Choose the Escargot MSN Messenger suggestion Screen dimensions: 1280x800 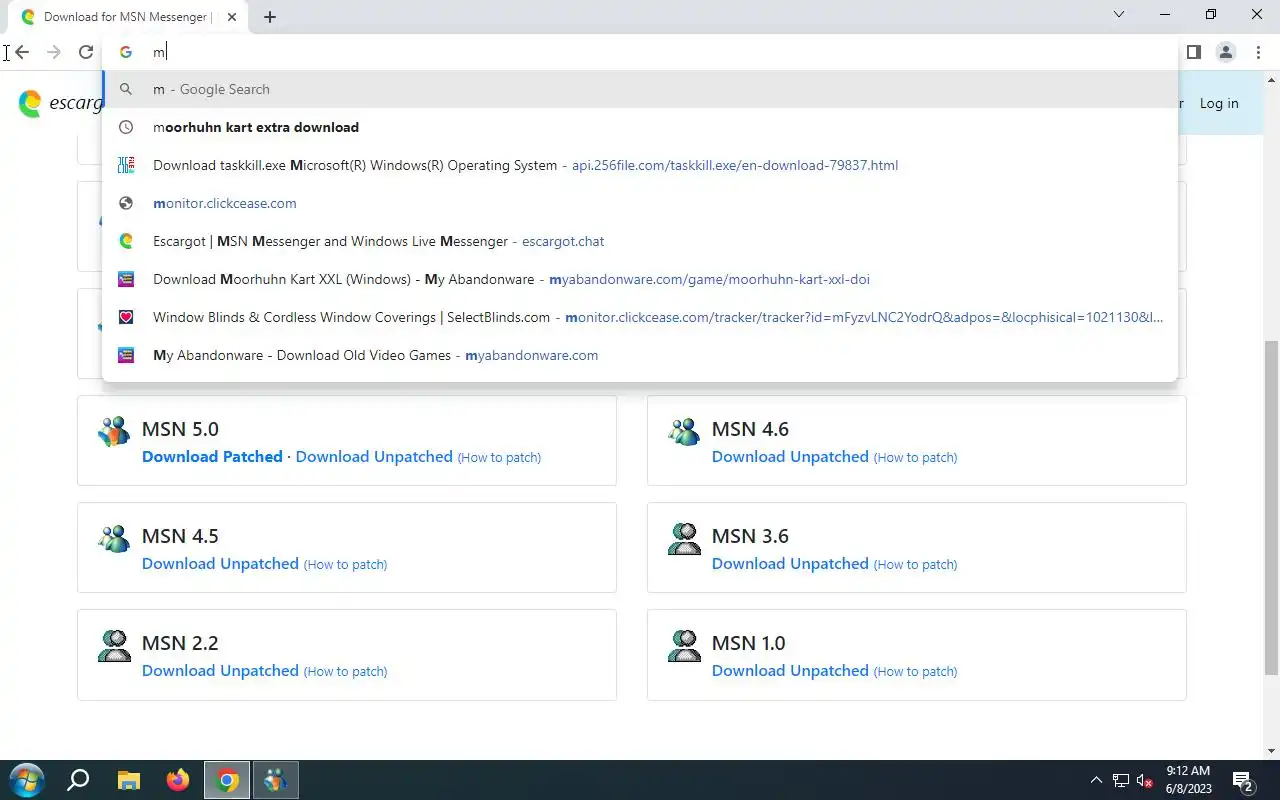click(640, 241)
